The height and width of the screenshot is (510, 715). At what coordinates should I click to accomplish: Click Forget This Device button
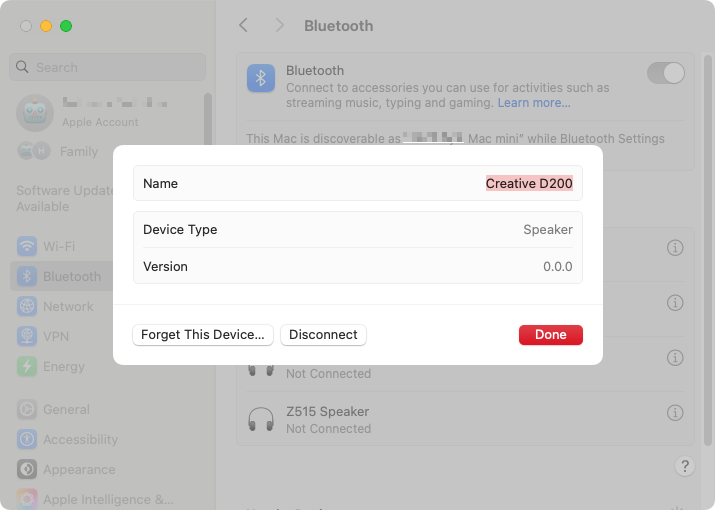pos(203,335)
